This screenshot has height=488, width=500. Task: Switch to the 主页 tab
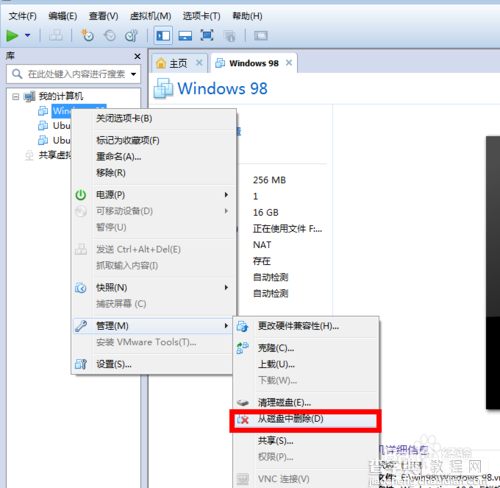[x=178, y=63]
